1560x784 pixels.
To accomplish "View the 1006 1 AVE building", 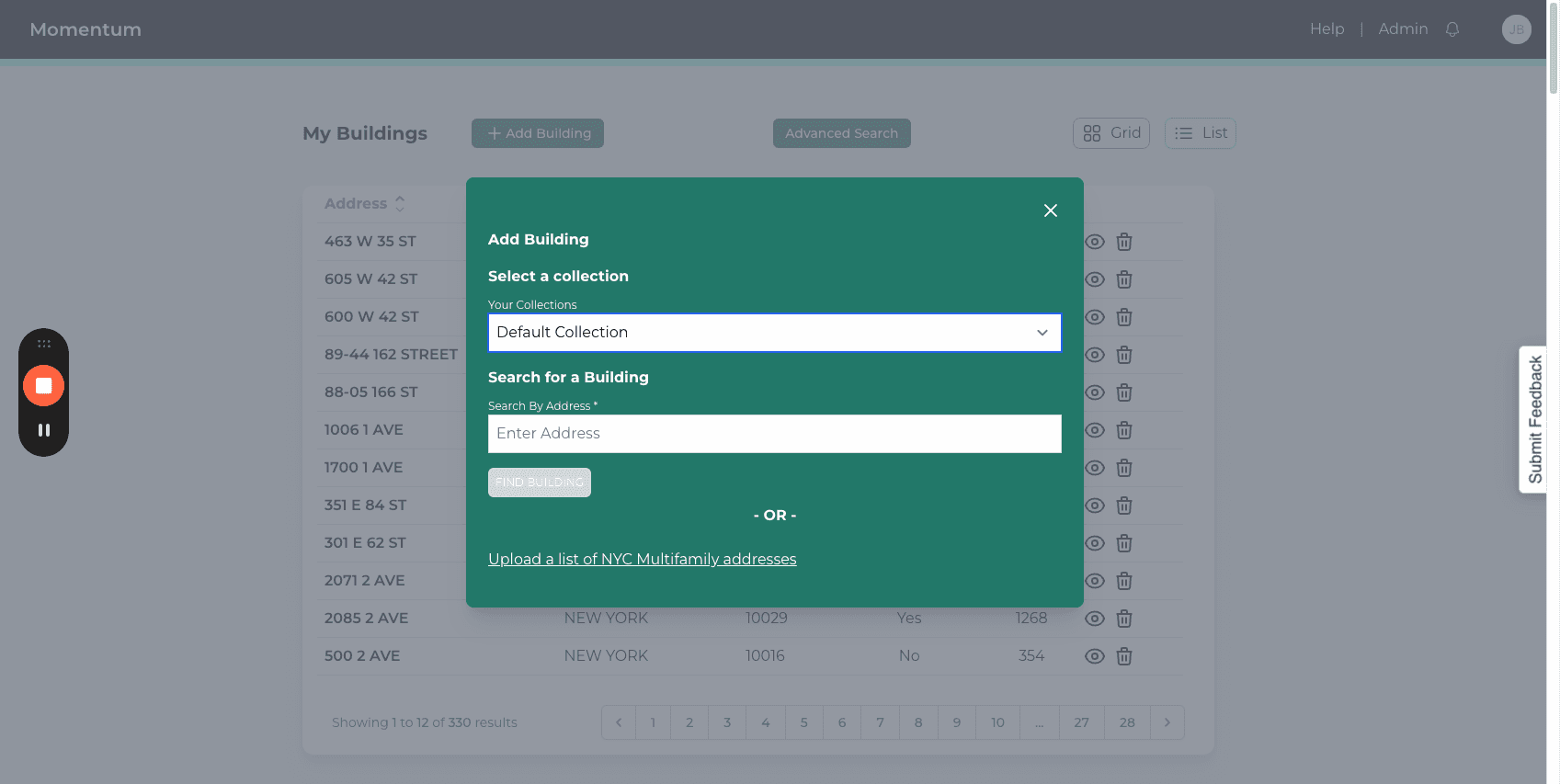I will 1094,430.
